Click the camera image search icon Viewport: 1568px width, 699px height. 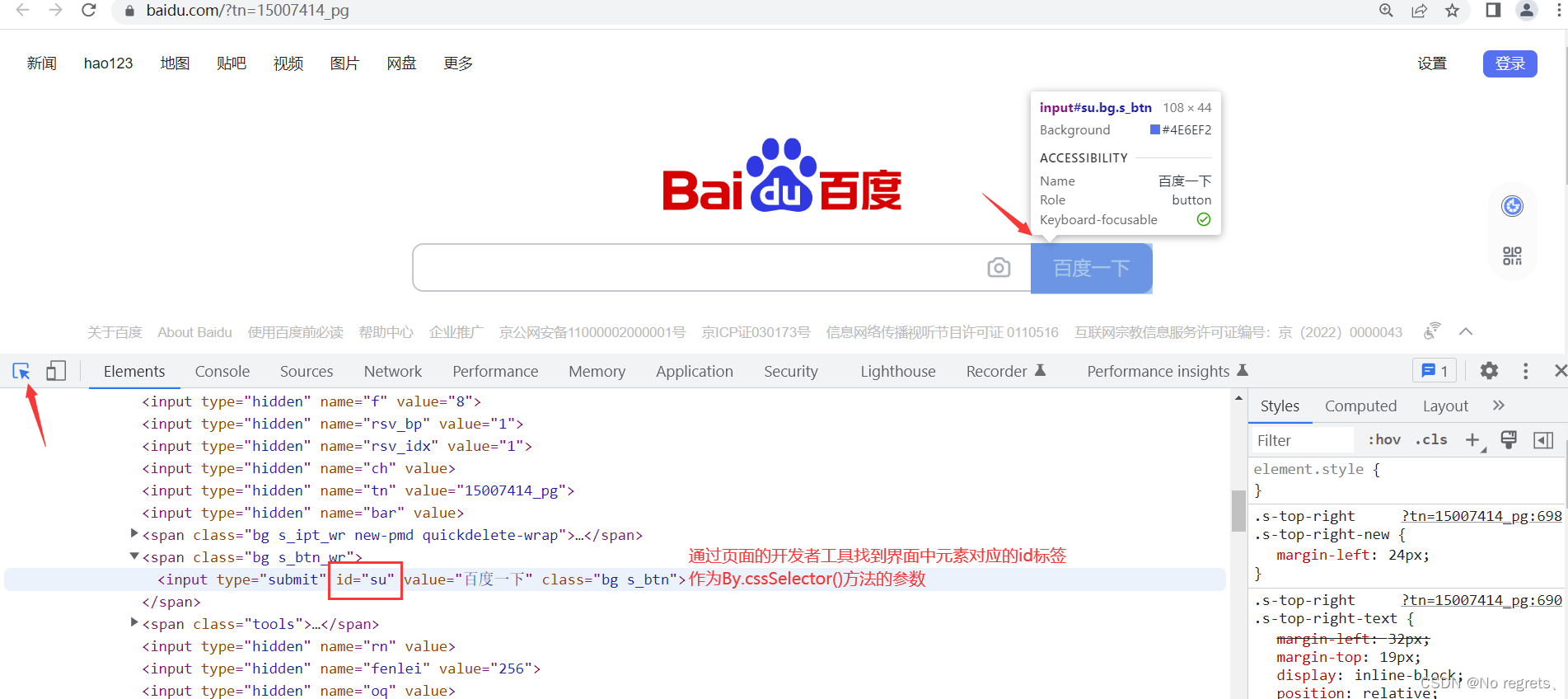pos(999,268)
